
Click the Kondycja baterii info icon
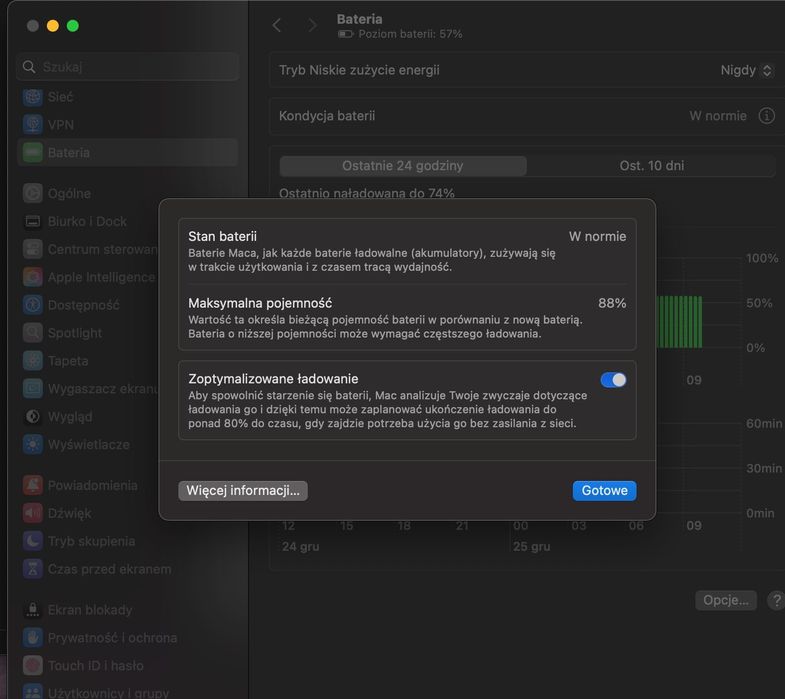pyautogui.click(x=766, y=116)
